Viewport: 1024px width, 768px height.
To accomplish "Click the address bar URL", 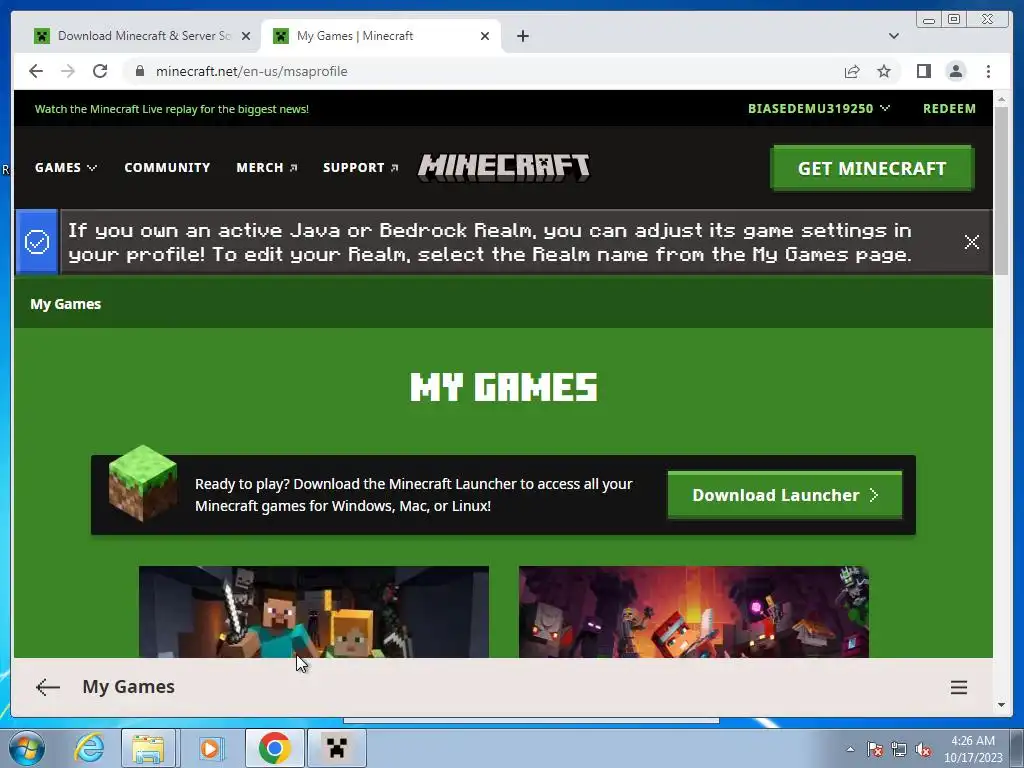I will coord(251,71).
